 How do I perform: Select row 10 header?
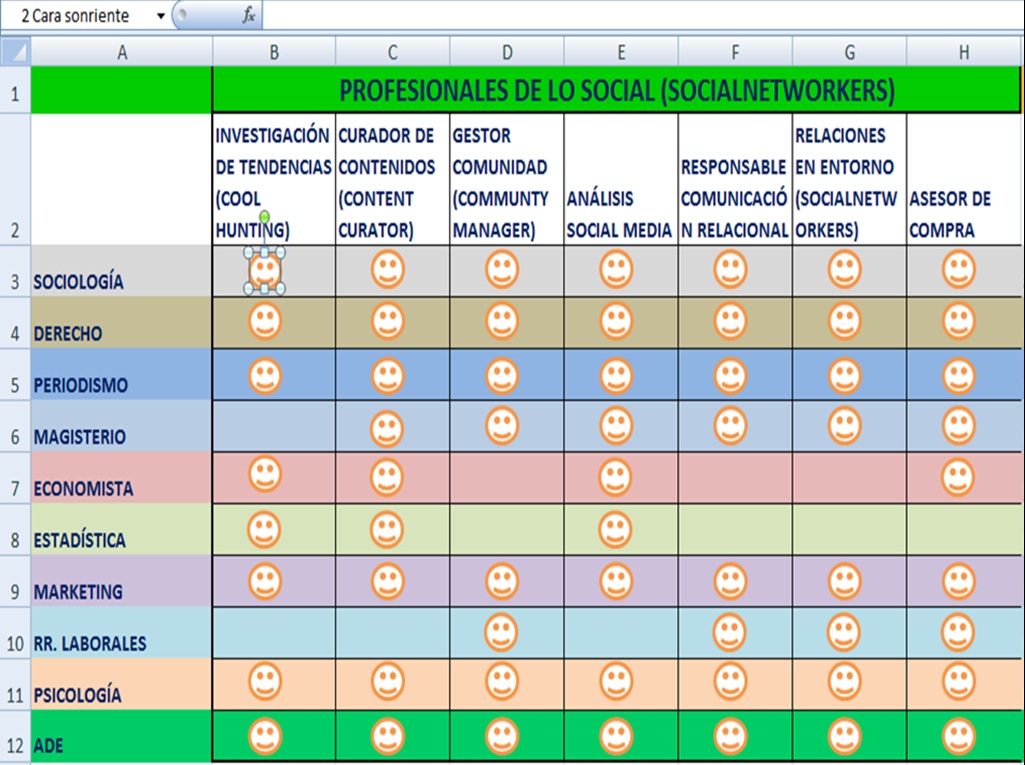pyautogui.click(x=15, y=633)
